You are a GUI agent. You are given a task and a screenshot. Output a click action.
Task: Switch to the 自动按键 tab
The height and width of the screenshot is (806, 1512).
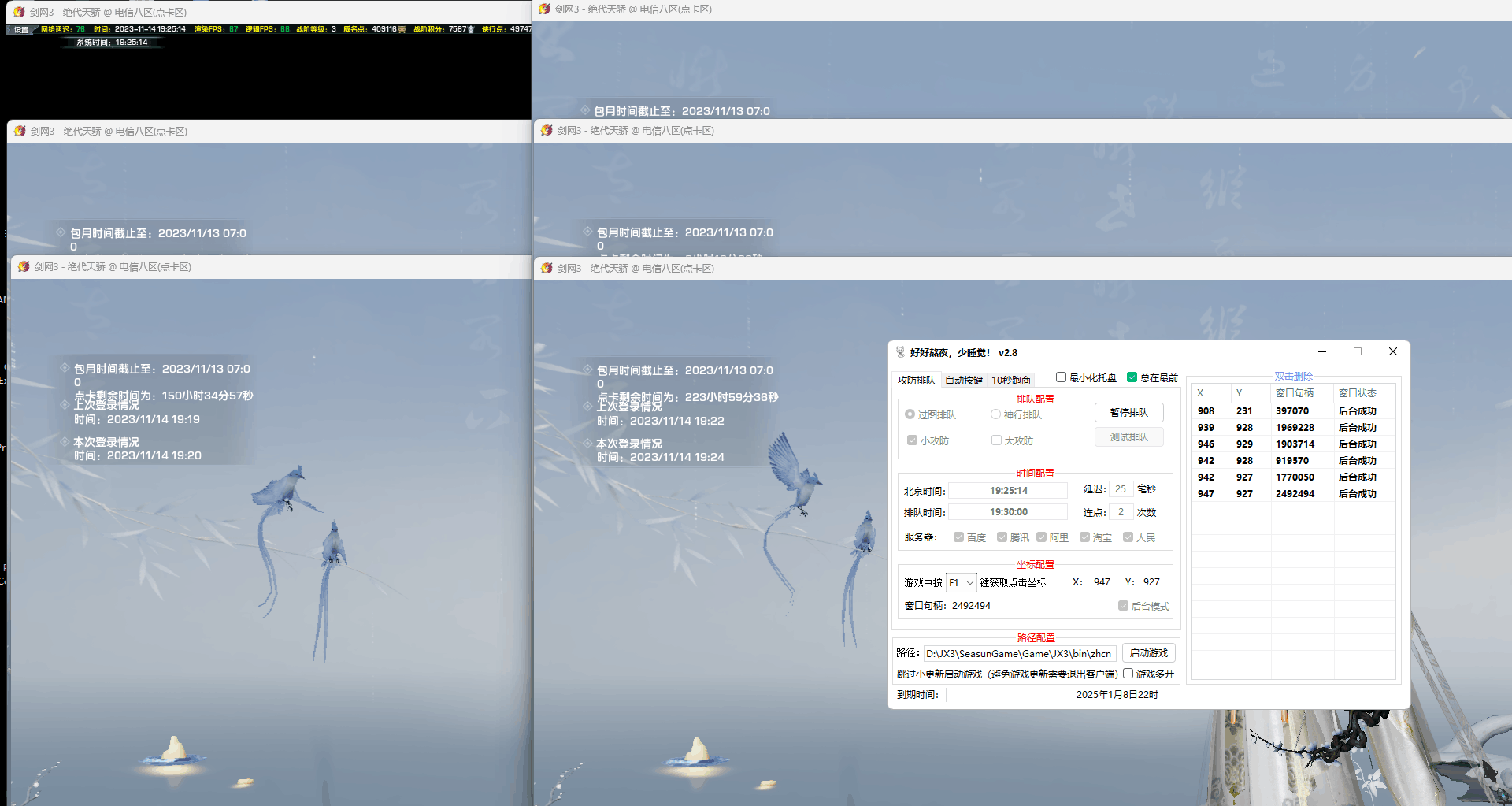coord(964,380)
